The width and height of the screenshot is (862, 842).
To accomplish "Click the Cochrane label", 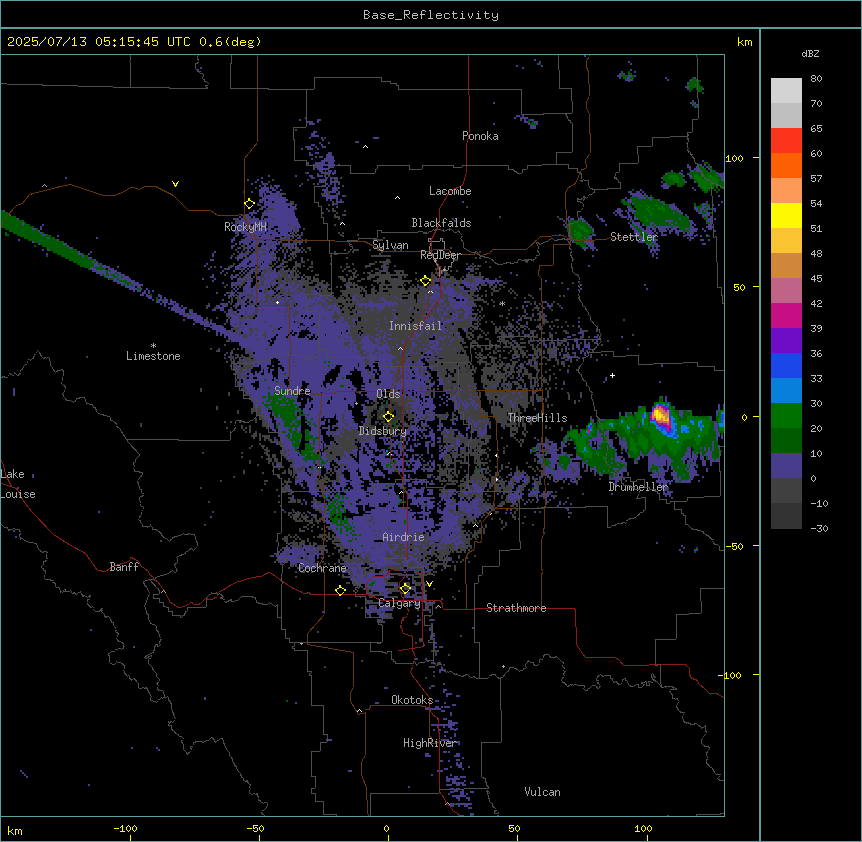I will (x=322, y=568).
